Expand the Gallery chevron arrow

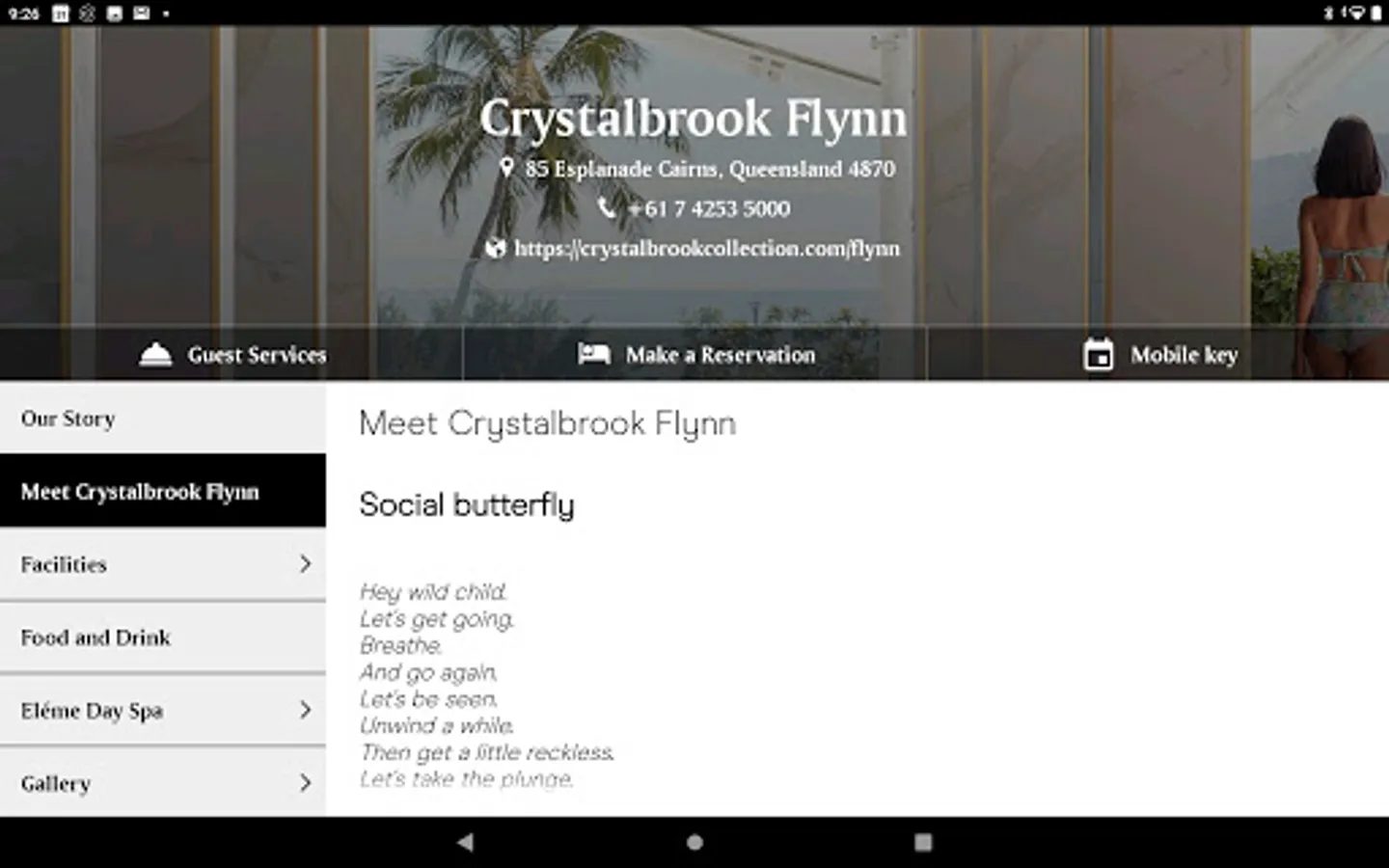pos(305,783)
